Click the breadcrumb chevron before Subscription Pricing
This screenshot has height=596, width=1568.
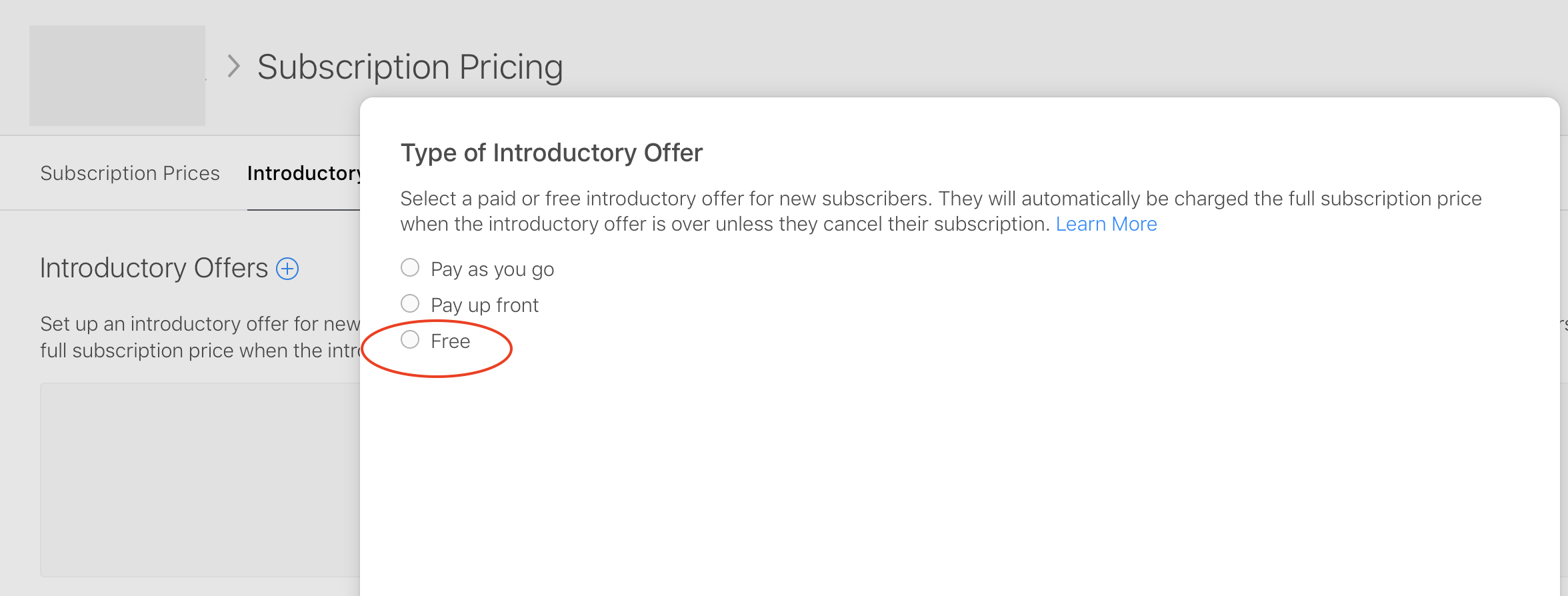pos(233,67)
